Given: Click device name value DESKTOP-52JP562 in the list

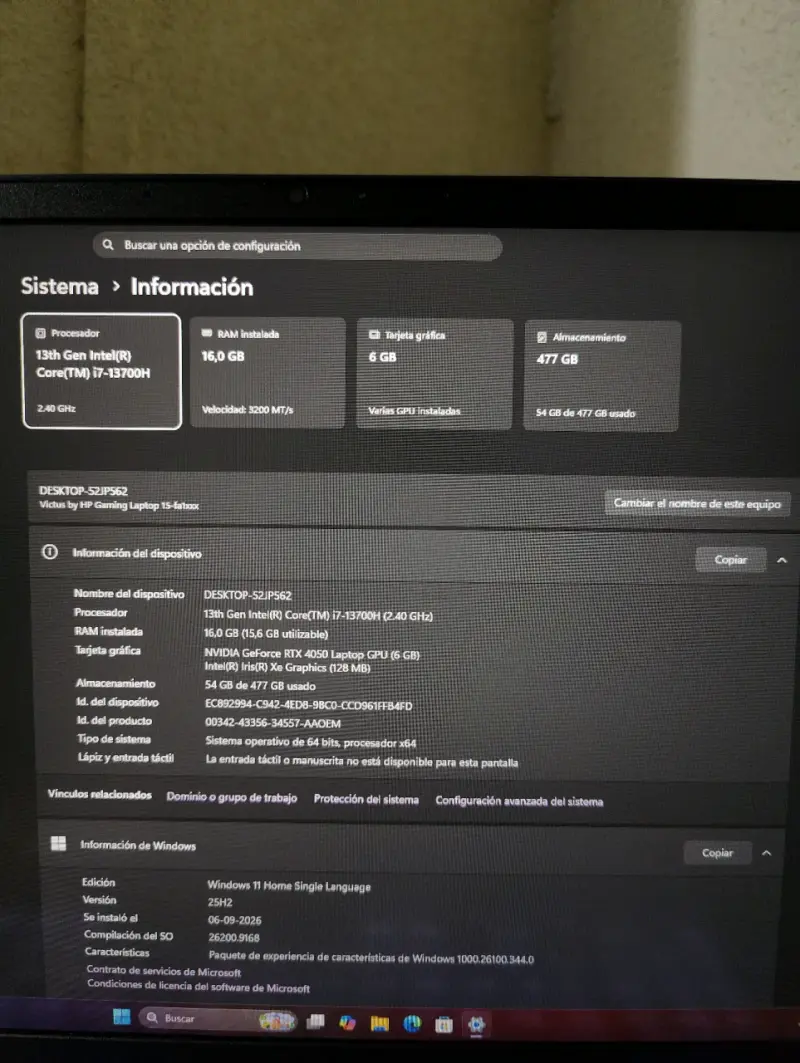Looking at the screenshot, I should [x=247, y=595].
